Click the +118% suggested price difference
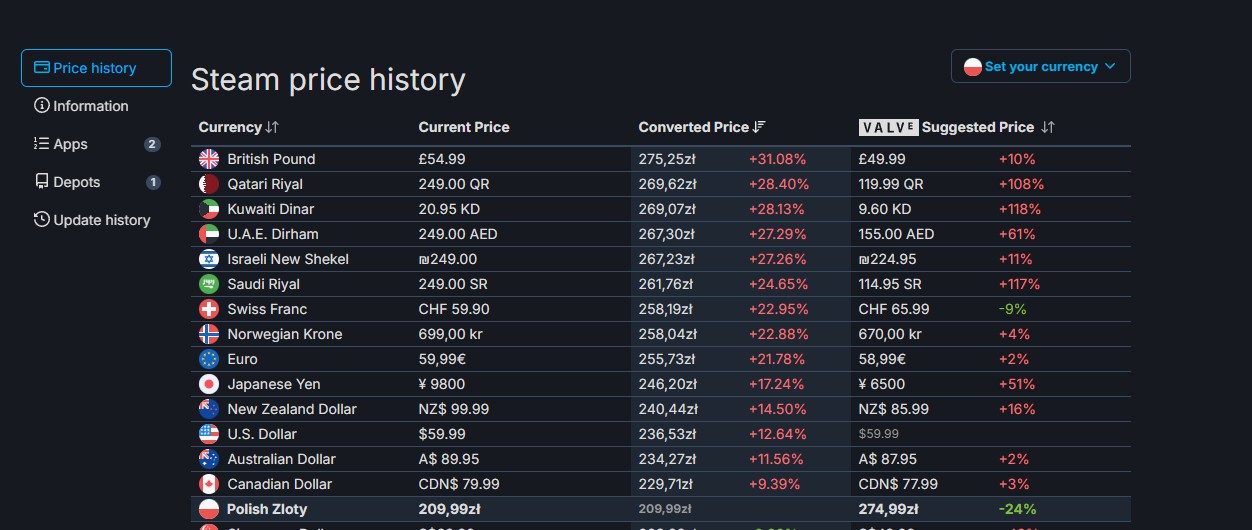This screenshot has height=530, width=1252. pos(1020,209)
